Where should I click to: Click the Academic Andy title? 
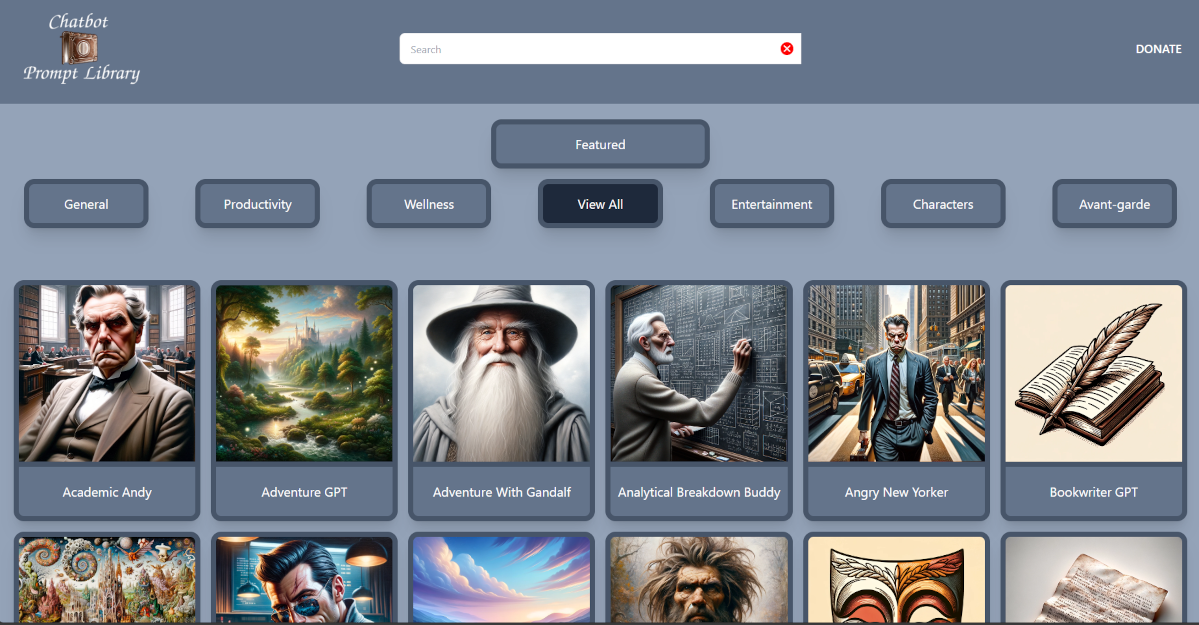107,493
